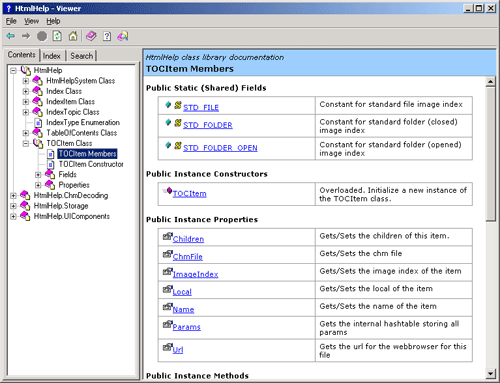Click the search book toolbar icon

click(123, 36)
